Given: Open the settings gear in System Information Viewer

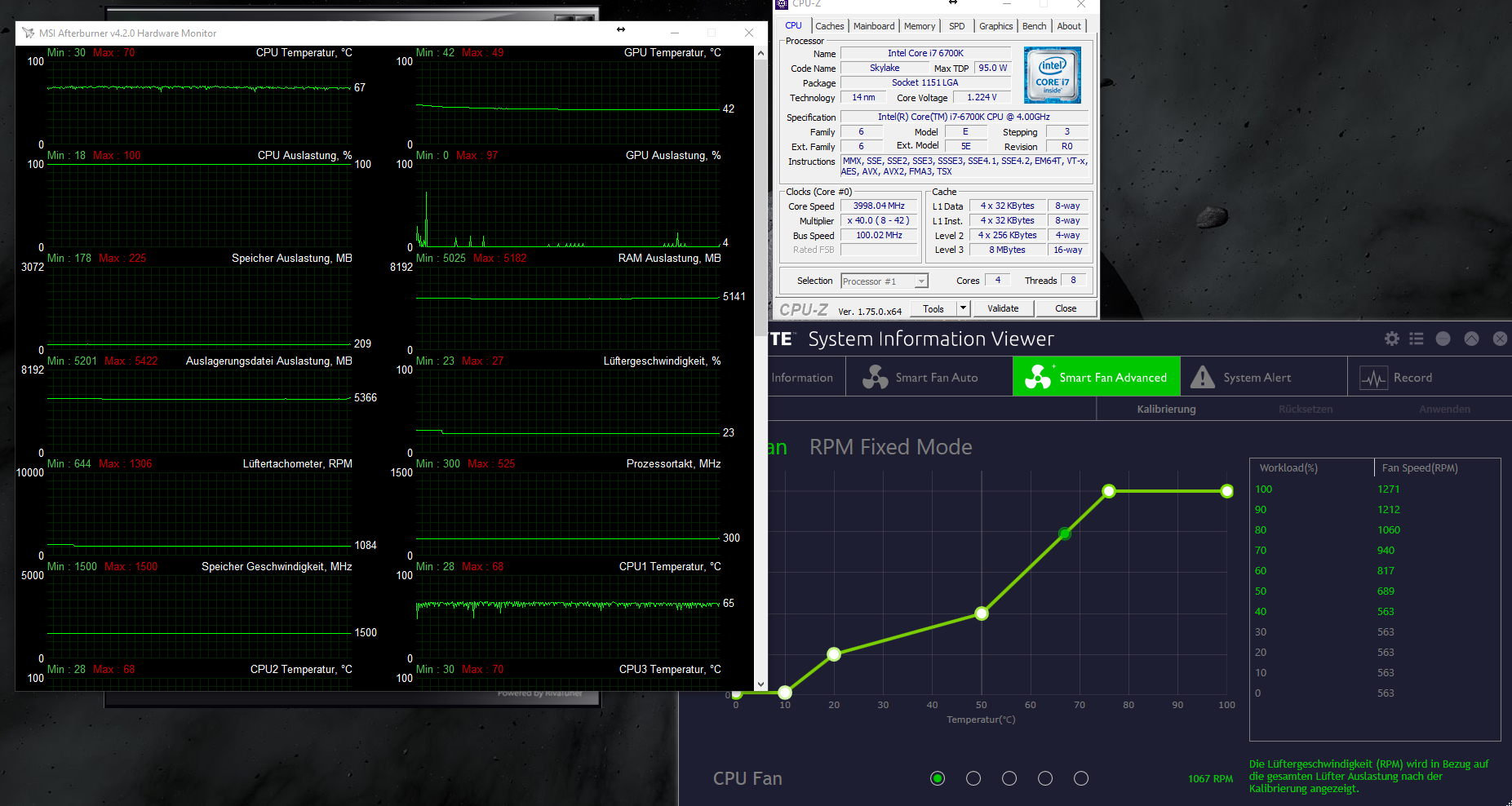Looking at the screenshot, I should [1392, 339].
